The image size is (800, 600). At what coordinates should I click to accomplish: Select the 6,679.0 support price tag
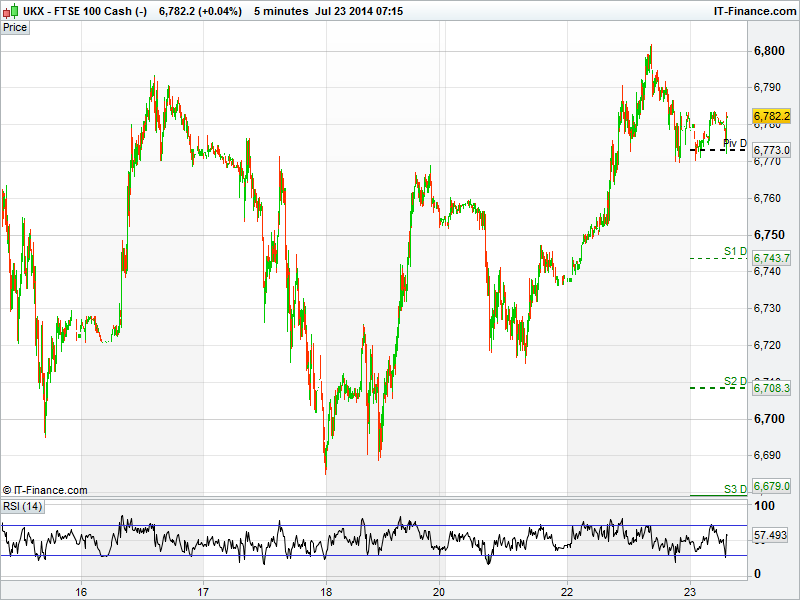(772, 486)
